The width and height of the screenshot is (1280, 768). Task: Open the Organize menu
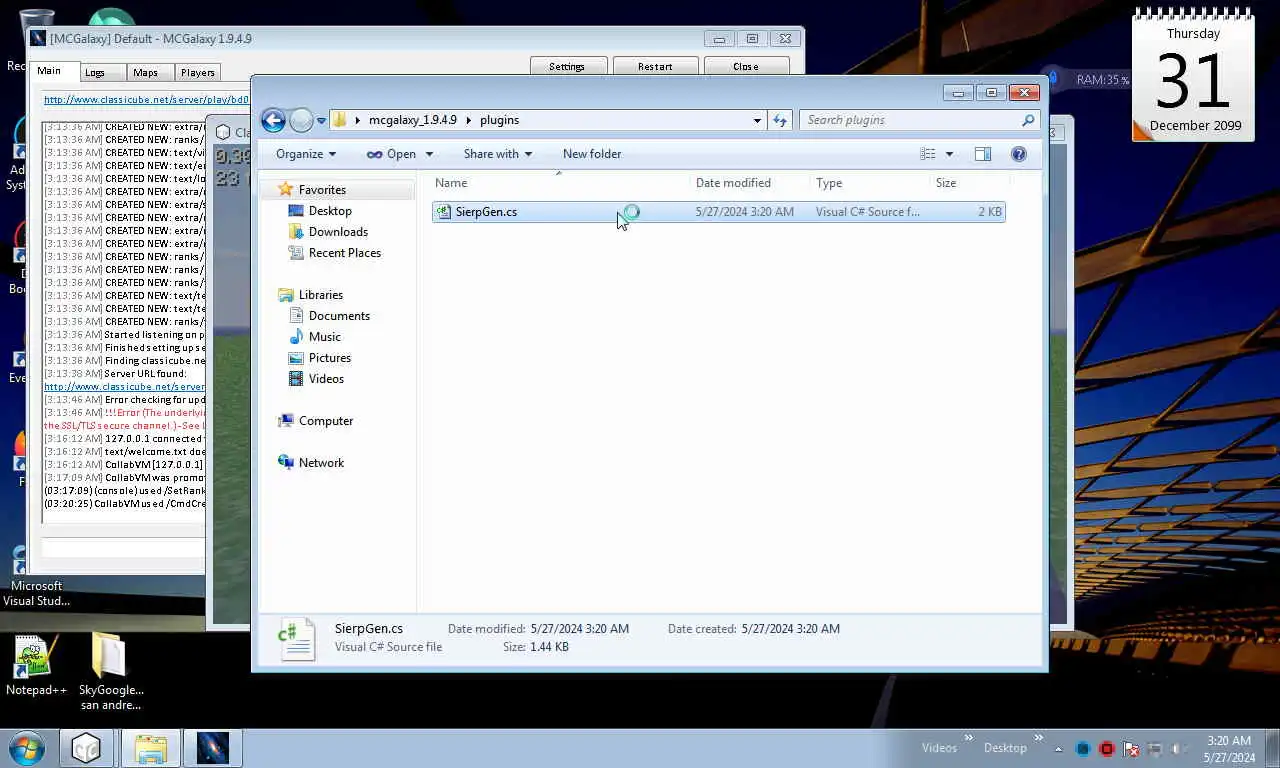pos(306,154)
